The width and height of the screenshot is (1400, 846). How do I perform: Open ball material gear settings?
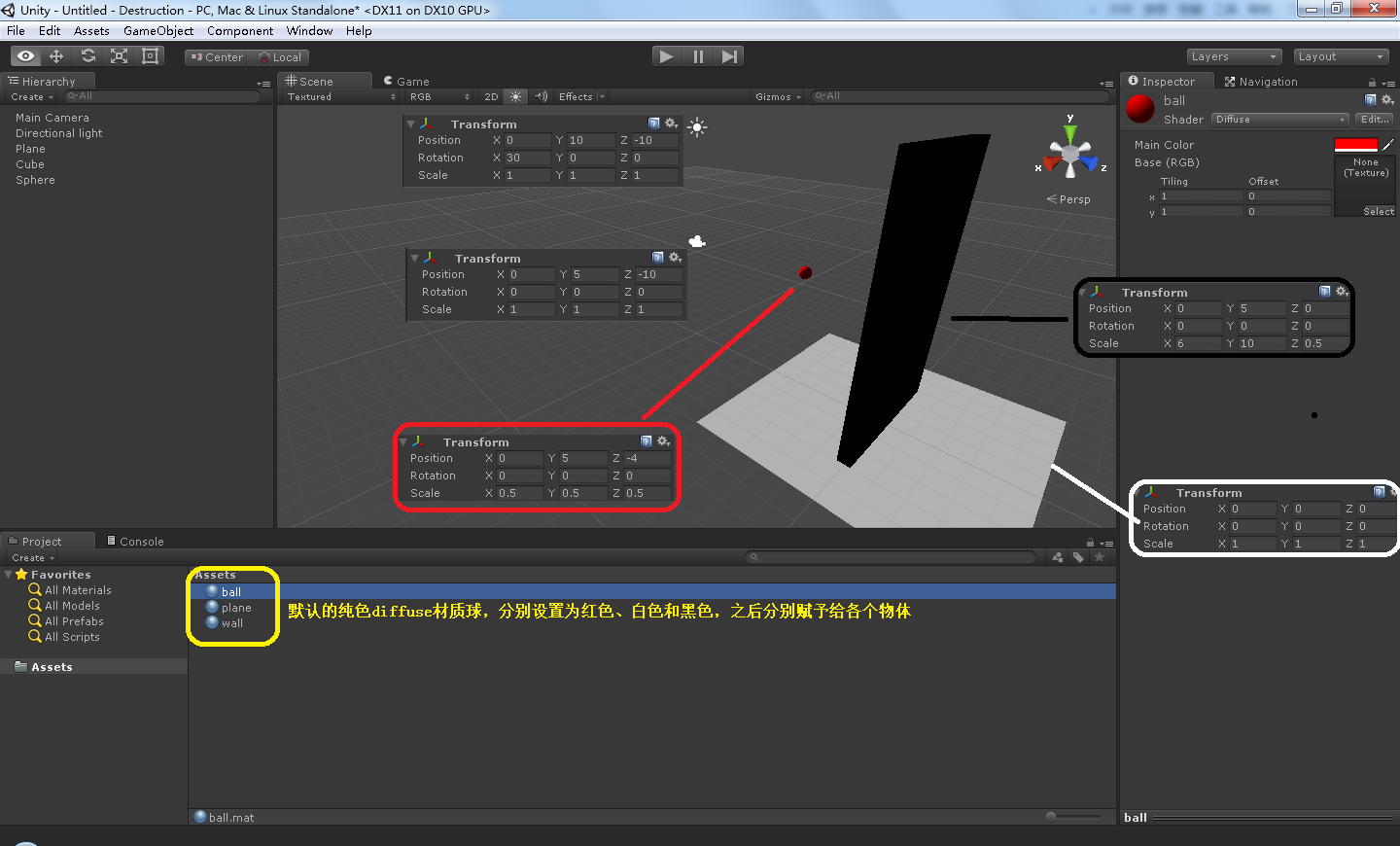click(x=1387, y=100)
